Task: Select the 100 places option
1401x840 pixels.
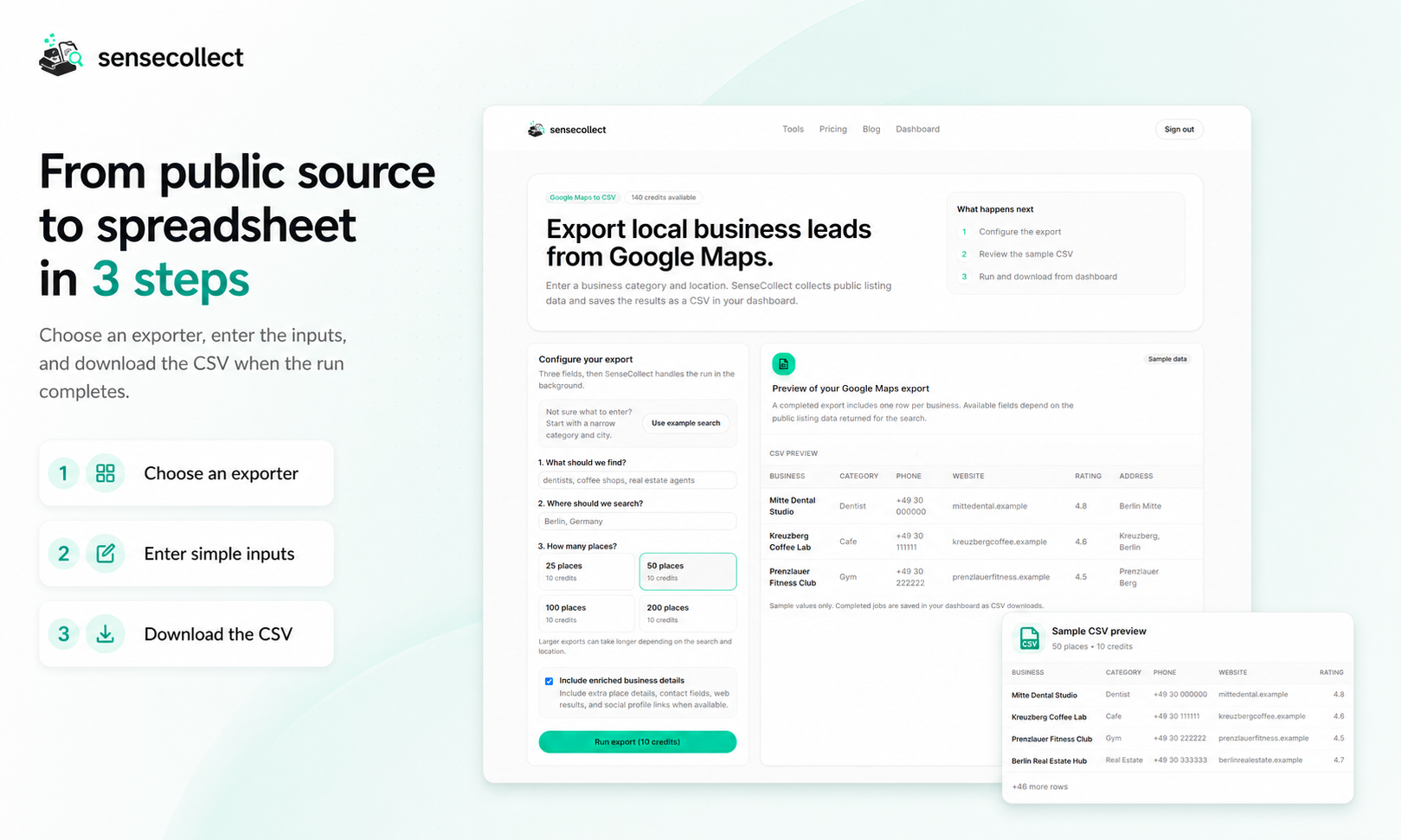Action: pyautogui.click(x=586, y=613)
